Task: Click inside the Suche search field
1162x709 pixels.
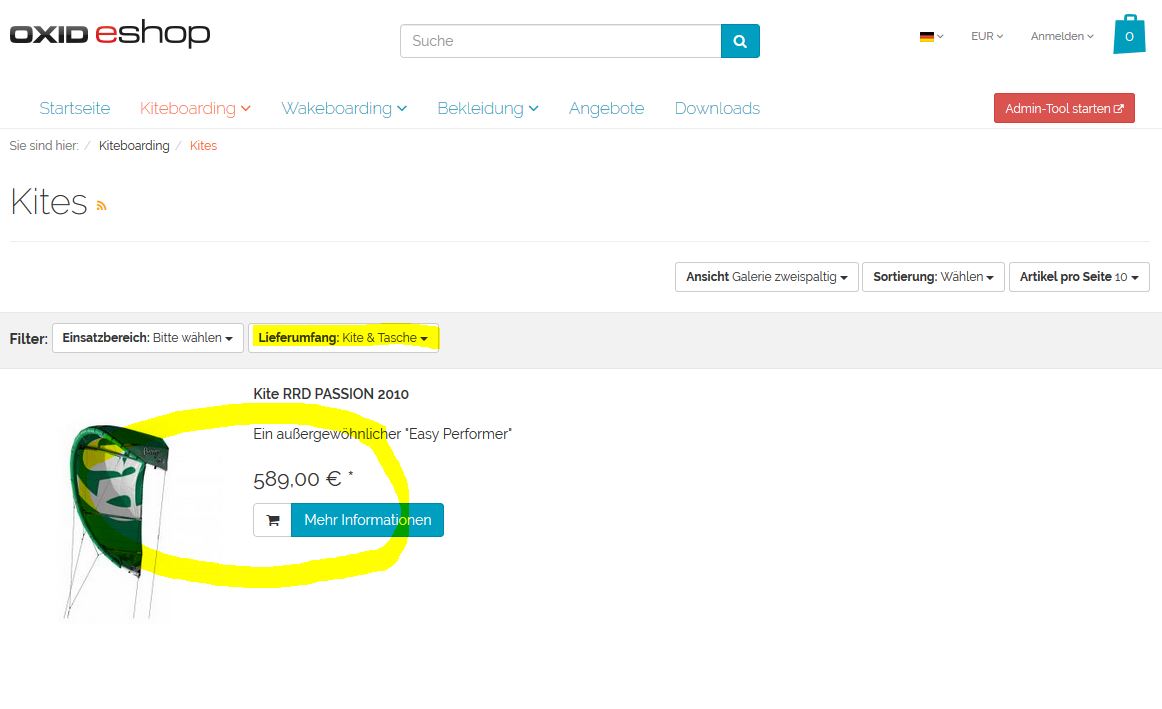Action: [x=560, y=41]
